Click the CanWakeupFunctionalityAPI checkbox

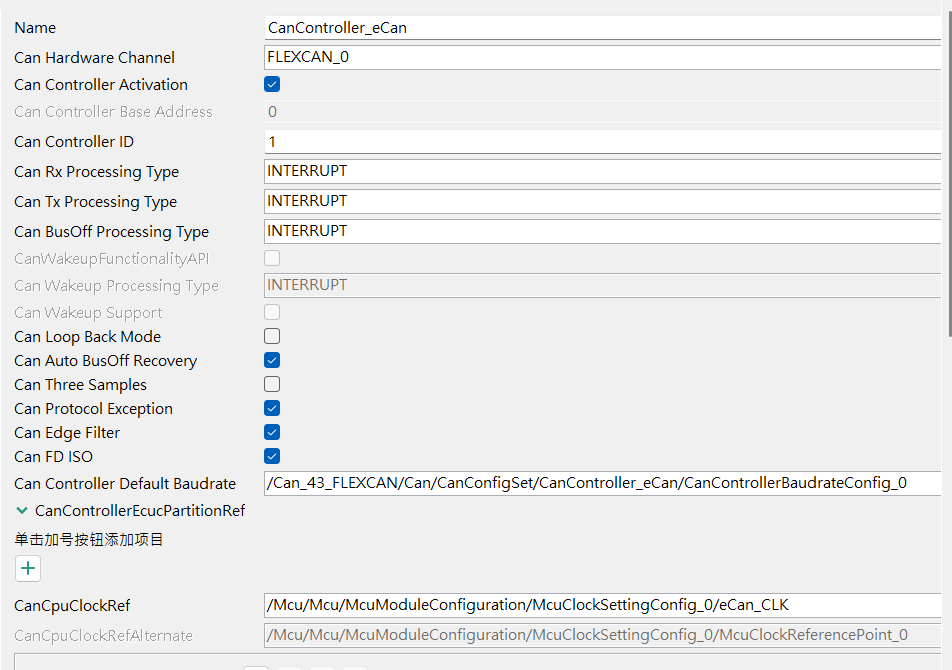click(x=272, y=259)
